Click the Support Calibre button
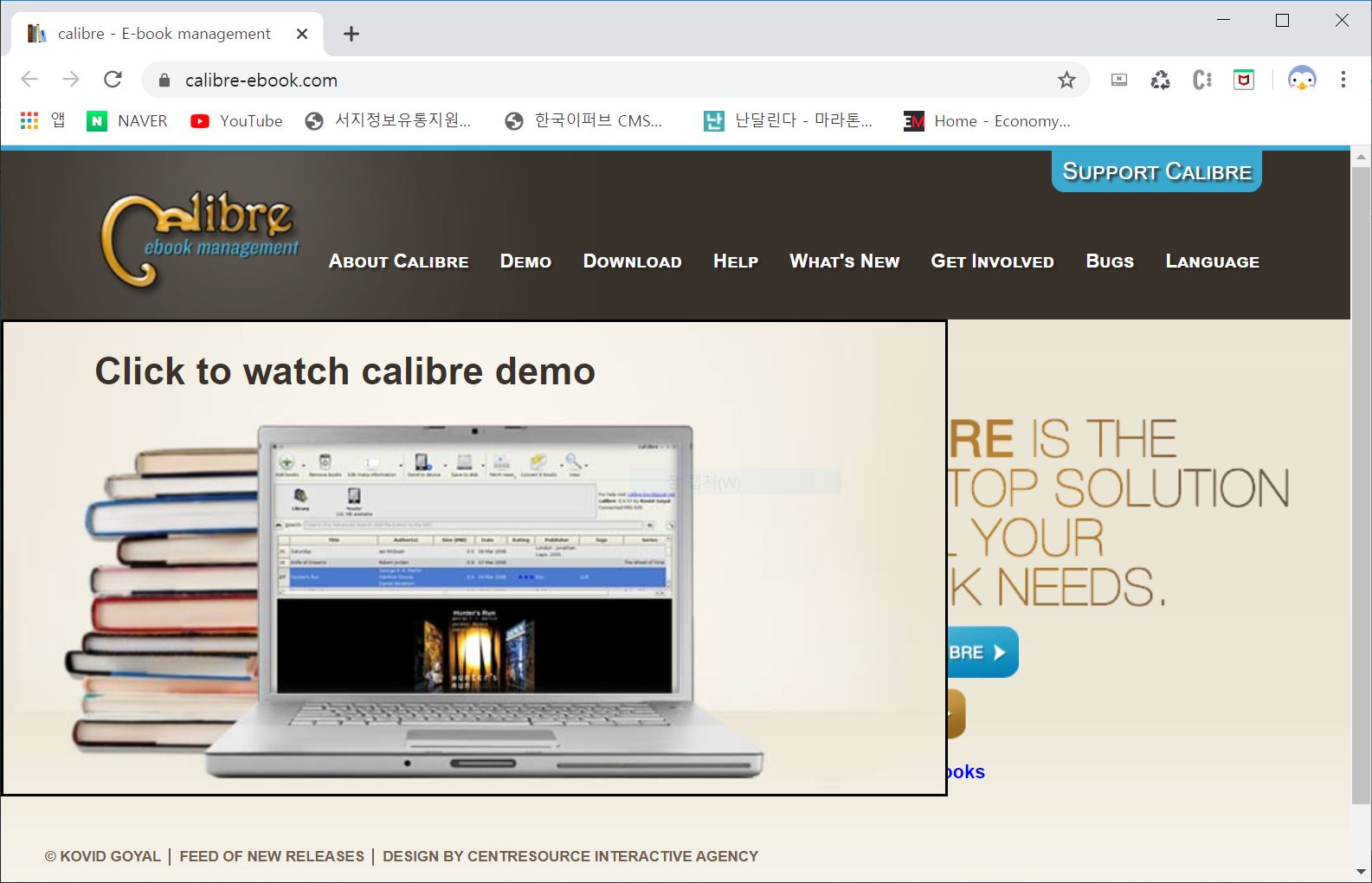The height and width of the screenshot is (883, 1372). (x=1156, y=171)
